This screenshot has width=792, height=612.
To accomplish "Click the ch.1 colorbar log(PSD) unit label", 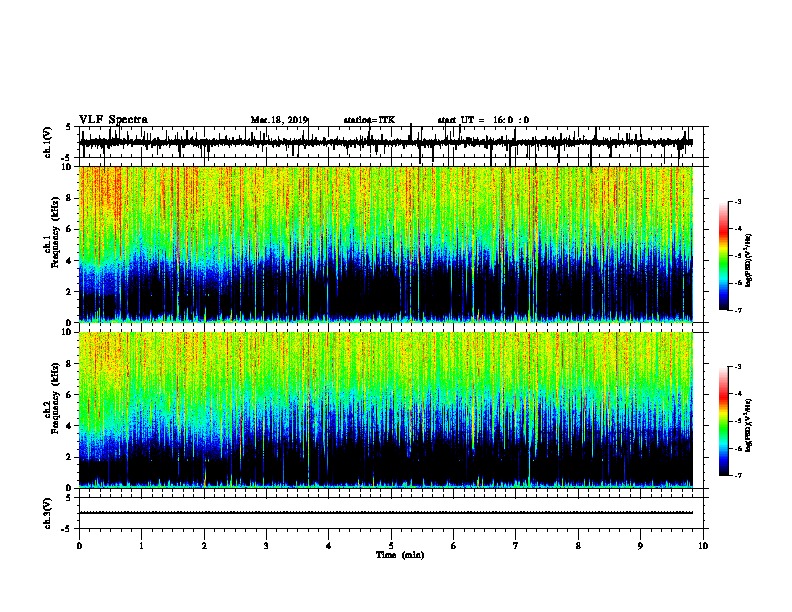I will pos(748,260).
